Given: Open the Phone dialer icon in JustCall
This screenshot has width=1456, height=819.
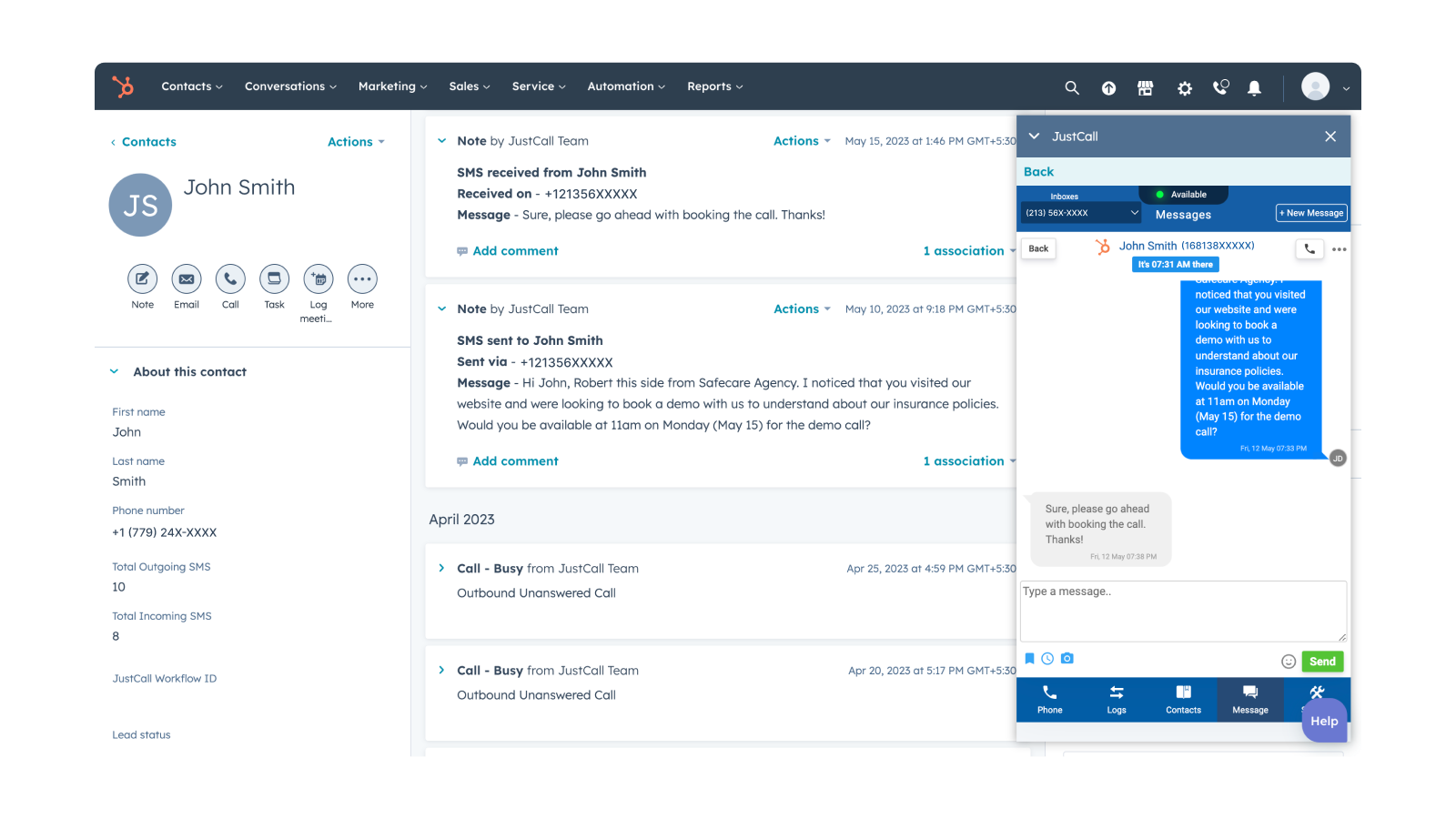Looking at the screenshot, I should tap(1050, 699).
